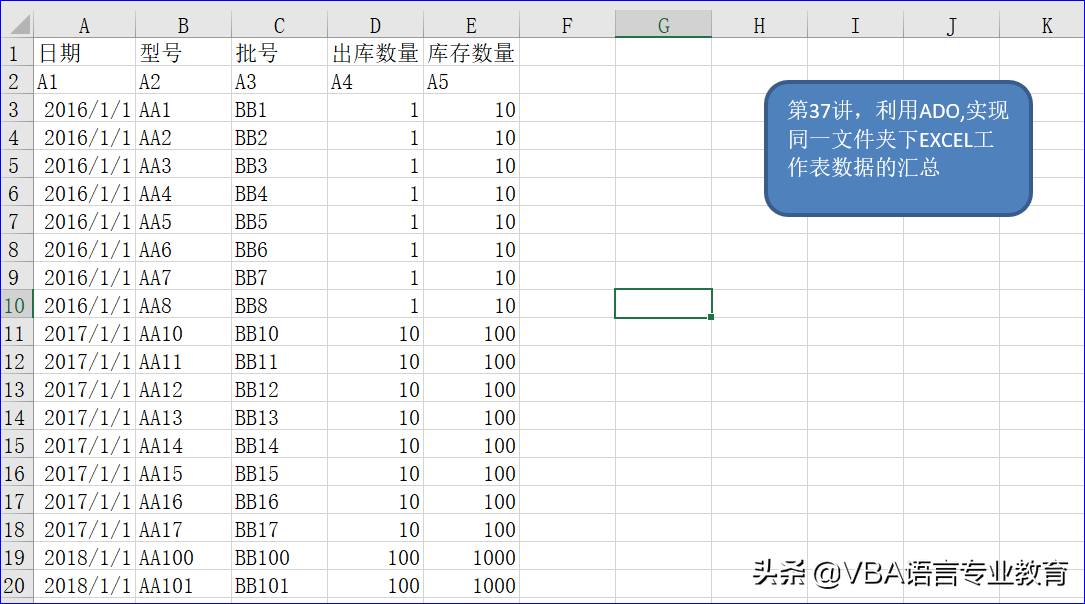Select column H header
Screen dimensions: 1085x604
click(x=759, y=26)
